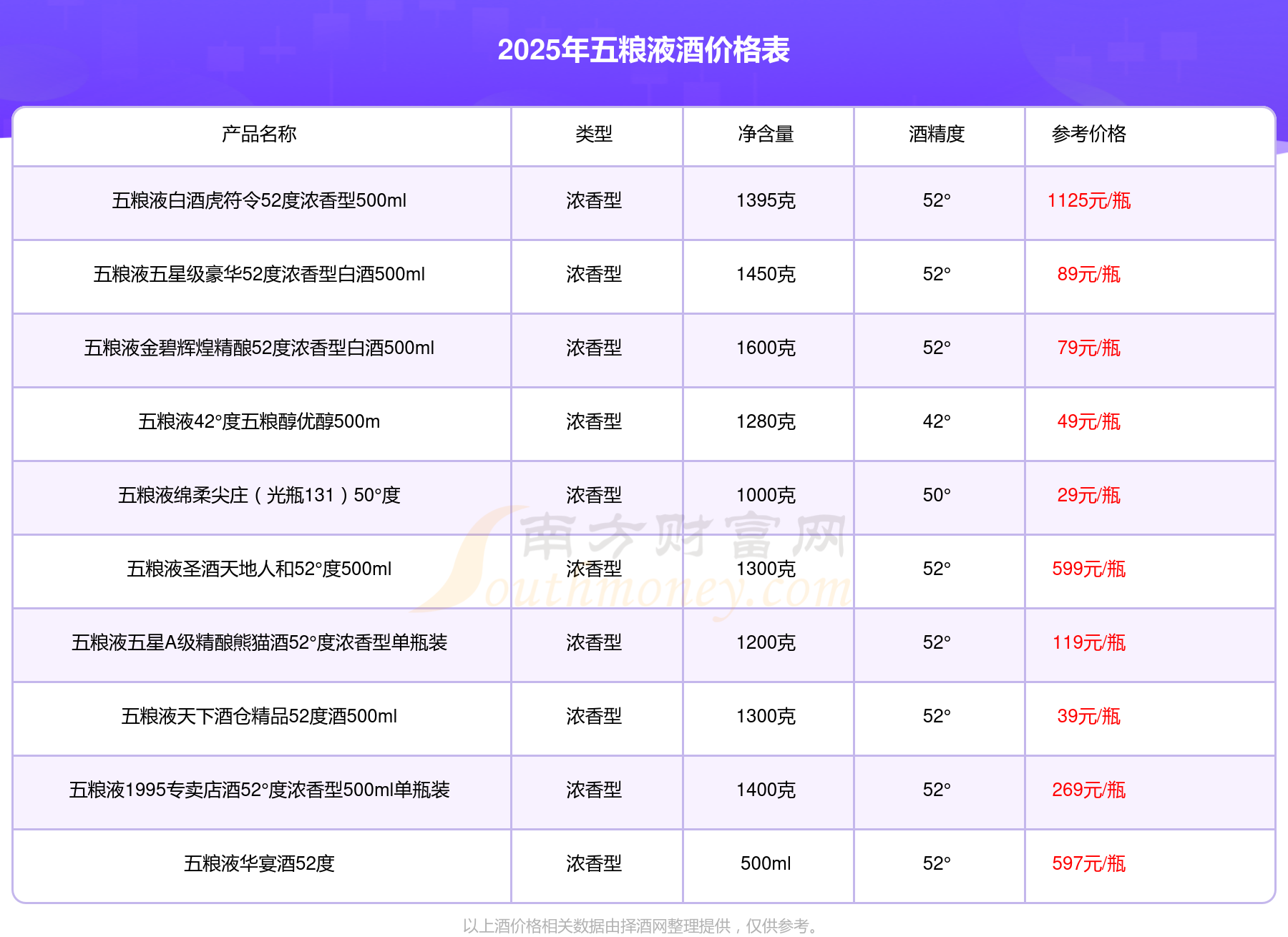
Task: Click the "酒精度" column header
Action: (937, 134)
